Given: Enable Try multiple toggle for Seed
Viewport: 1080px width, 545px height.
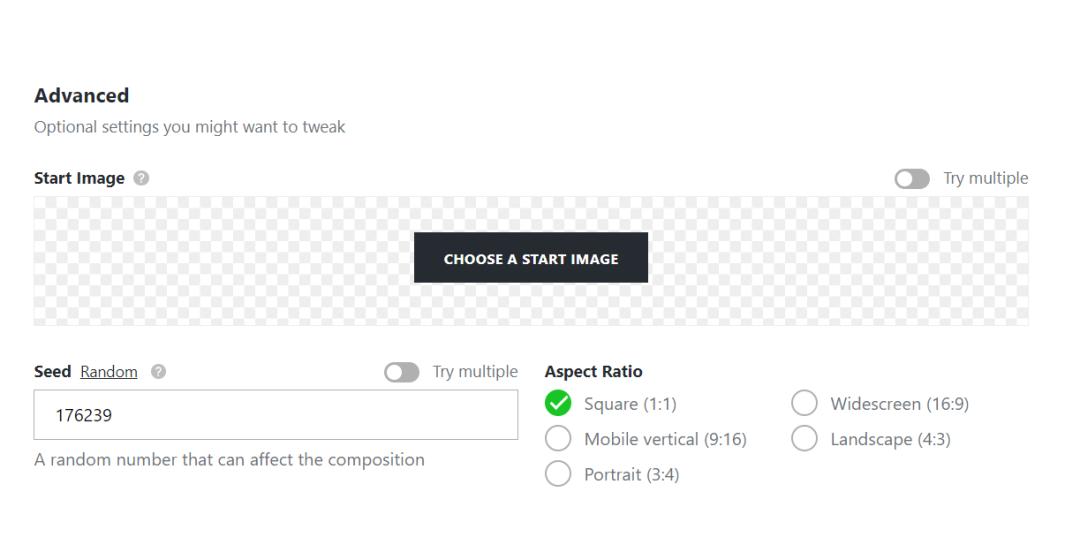Looking at the screenshot, I should [x=401, y=372].
